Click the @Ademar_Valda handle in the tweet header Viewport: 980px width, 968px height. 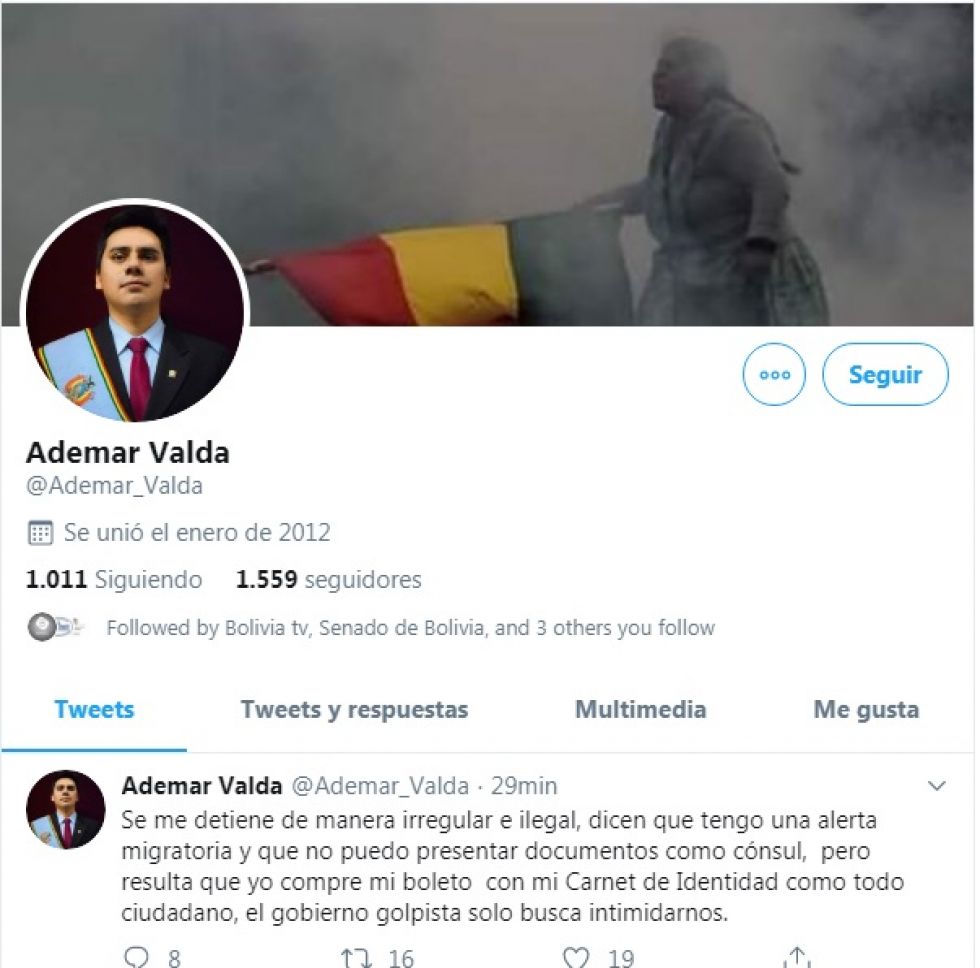[x=381, y=786]
